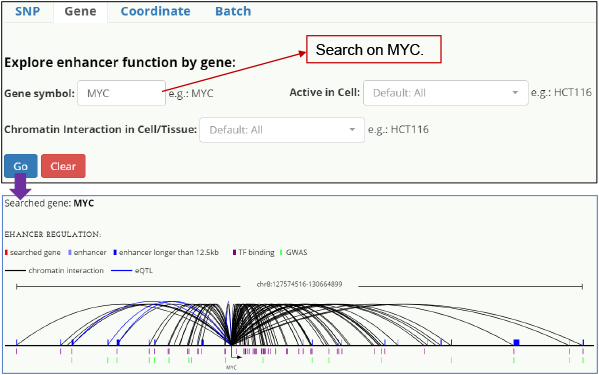Switch to the SNP tab

(x=28, y=11)
